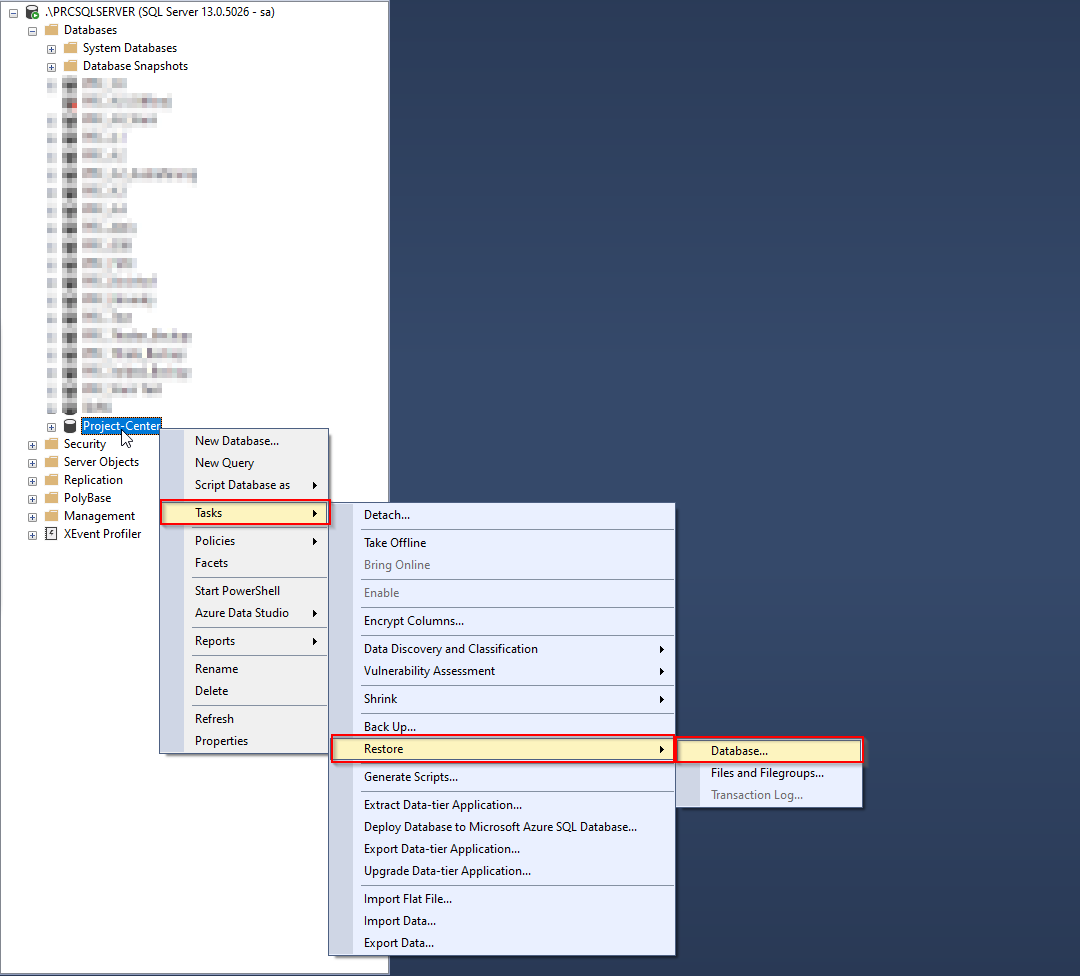The height and width of the screenshot is (976, 1080).
Task: Collapse the Databases tree node
Action: point(33,30)
